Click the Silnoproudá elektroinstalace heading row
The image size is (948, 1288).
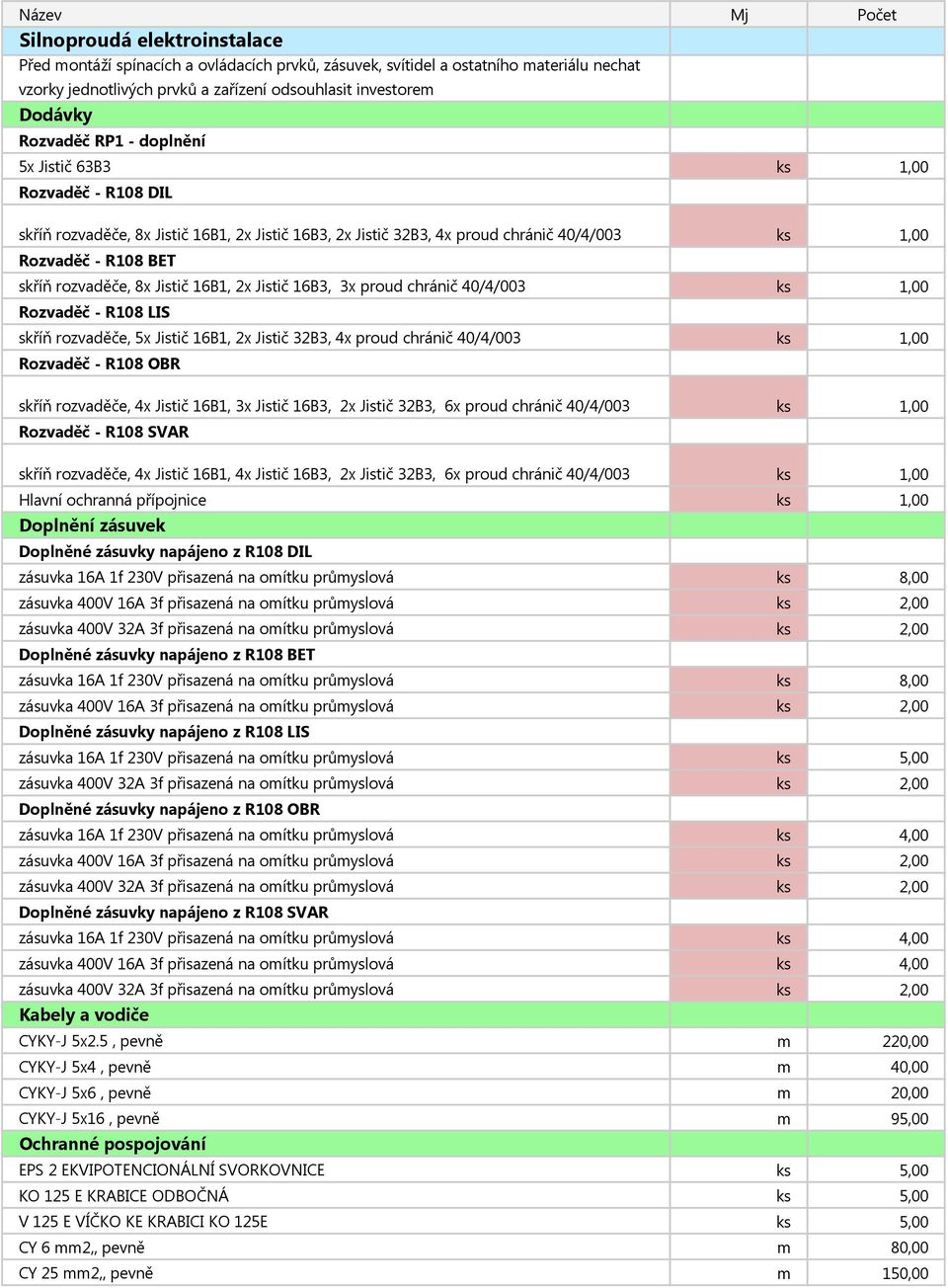(473, 40)
